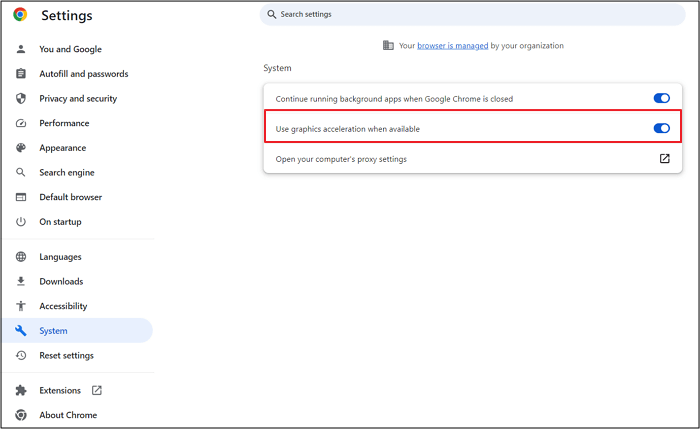Follow the "browser is managed" link
This screenshot has width=700, height=429.
[452, 46]
